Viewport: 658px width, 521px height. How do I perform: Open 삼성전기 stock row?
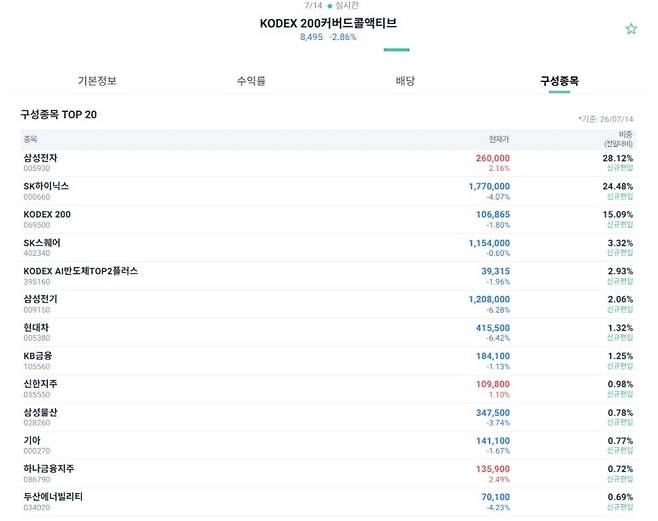[x=328, y=304]
